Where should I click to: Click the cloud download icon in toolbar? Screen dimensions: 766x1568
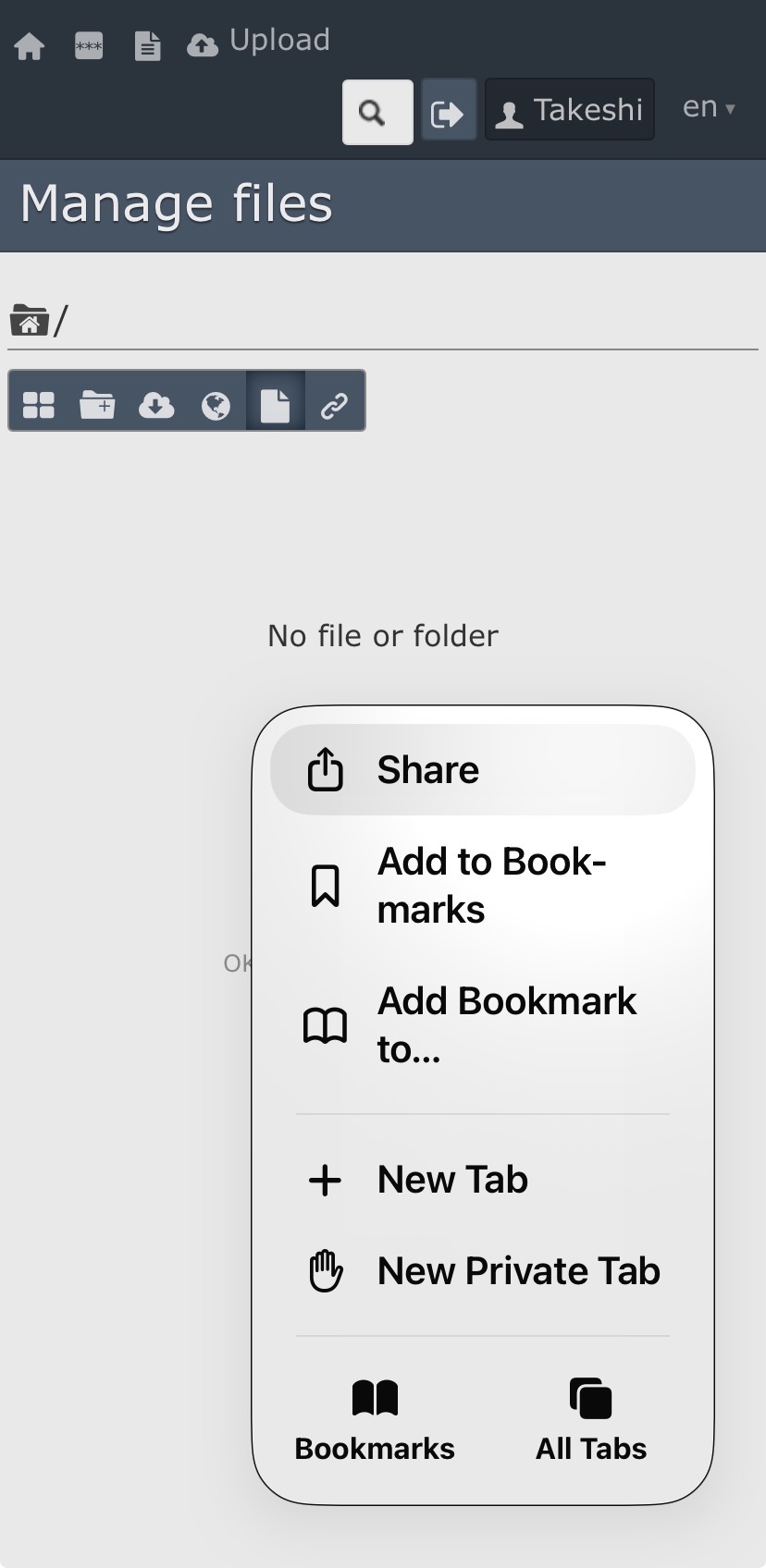[x=156, y=404]
